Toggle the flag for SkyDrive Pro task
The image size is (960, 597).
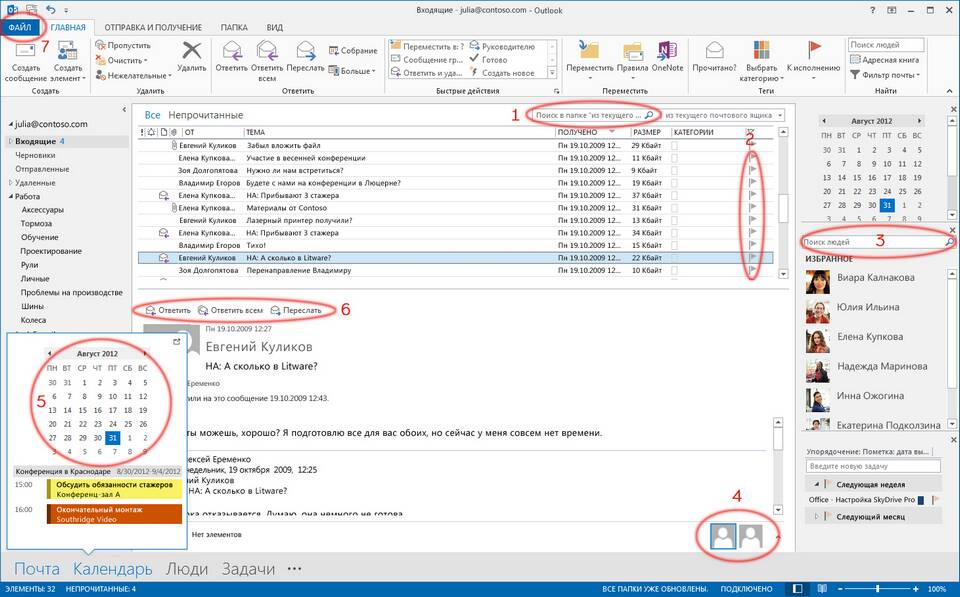(935, 500)
